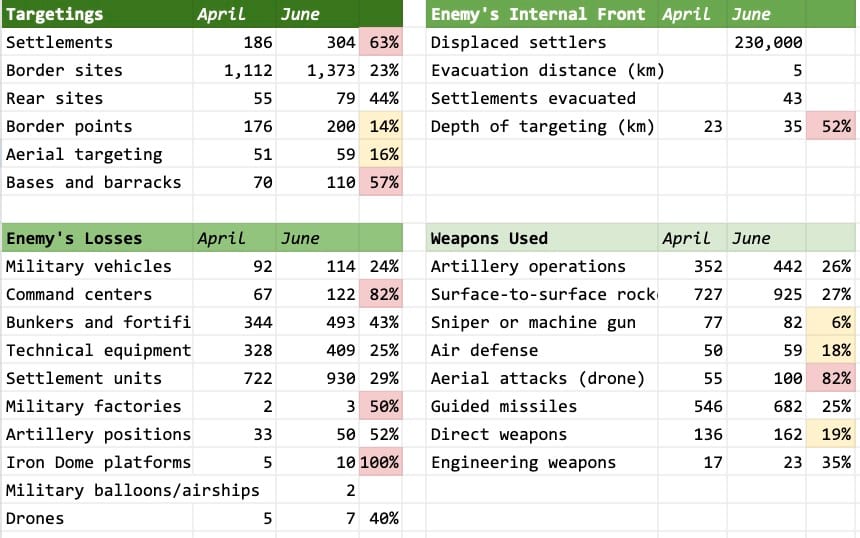
Task: Click the Settlements 63% pink cell
Action: pyautogui.click(x=381, y=42)
